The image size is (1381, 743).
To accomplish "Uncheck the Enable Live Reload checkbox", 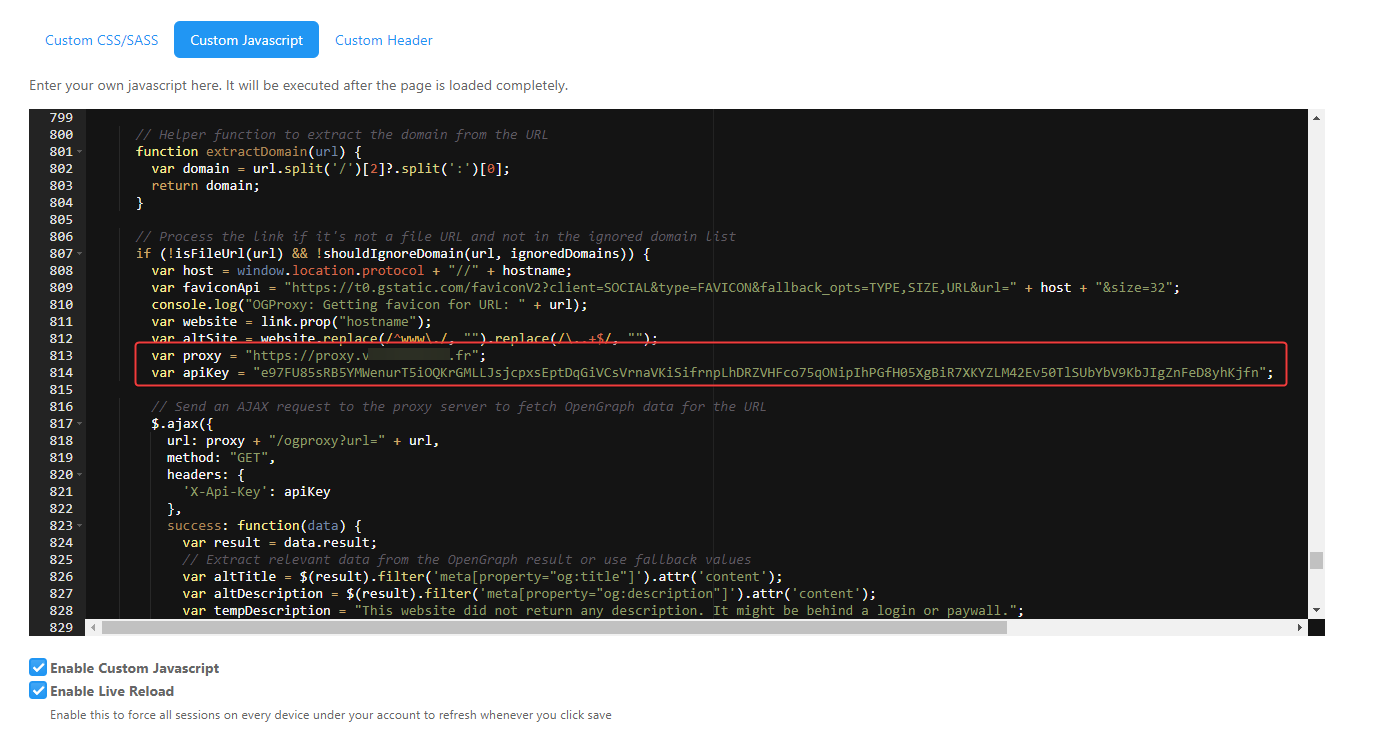I will (38, 691).
